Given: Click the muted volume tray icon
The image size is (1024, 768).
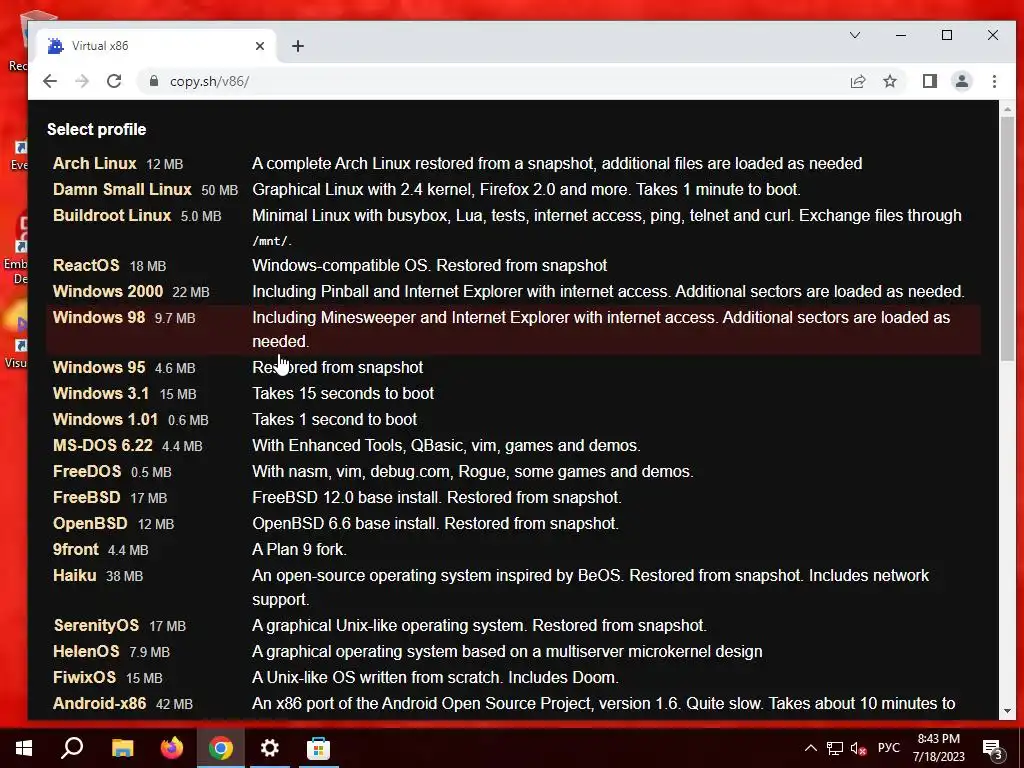Looking at the screenshot, I should pyautogui.click(x=859, y=748).
